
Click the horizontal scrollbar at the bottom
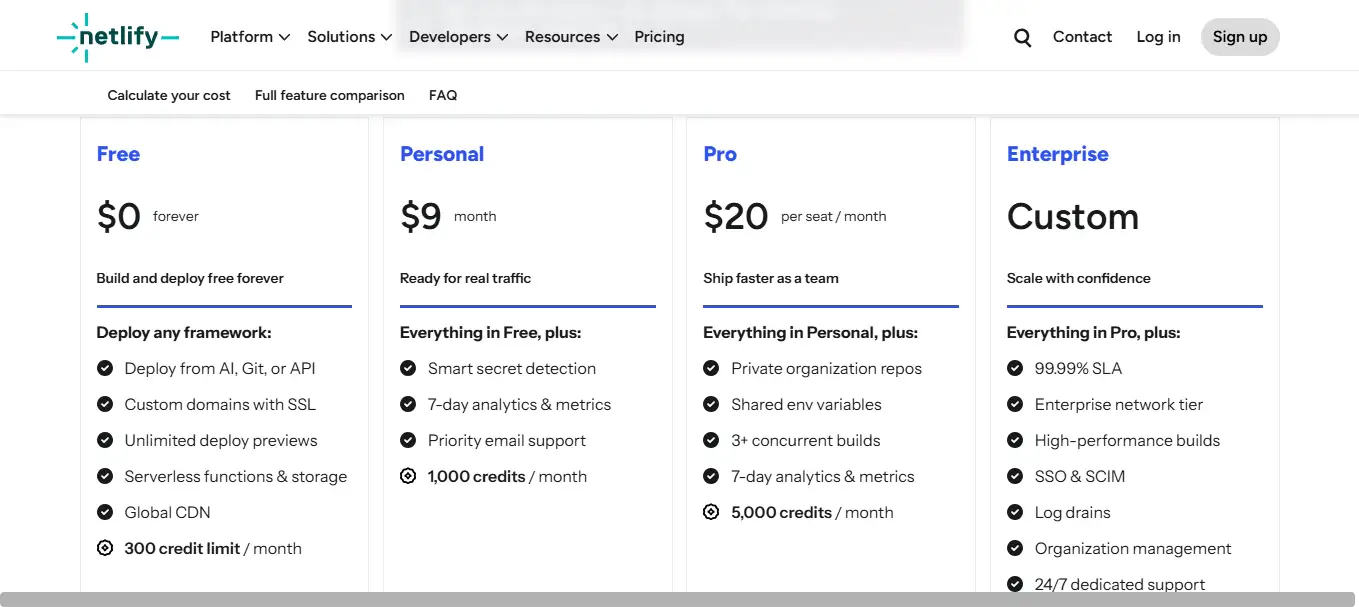(x=679, y=599)
